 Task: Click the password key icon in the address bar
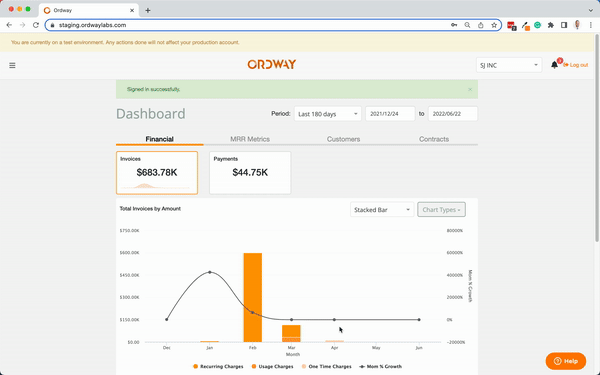(x=454, y=25)
